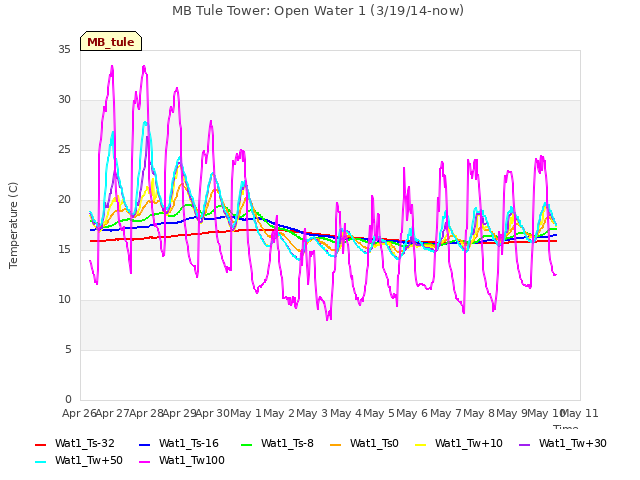Click the May 6 x-axis tick label

tap(412, 413)
